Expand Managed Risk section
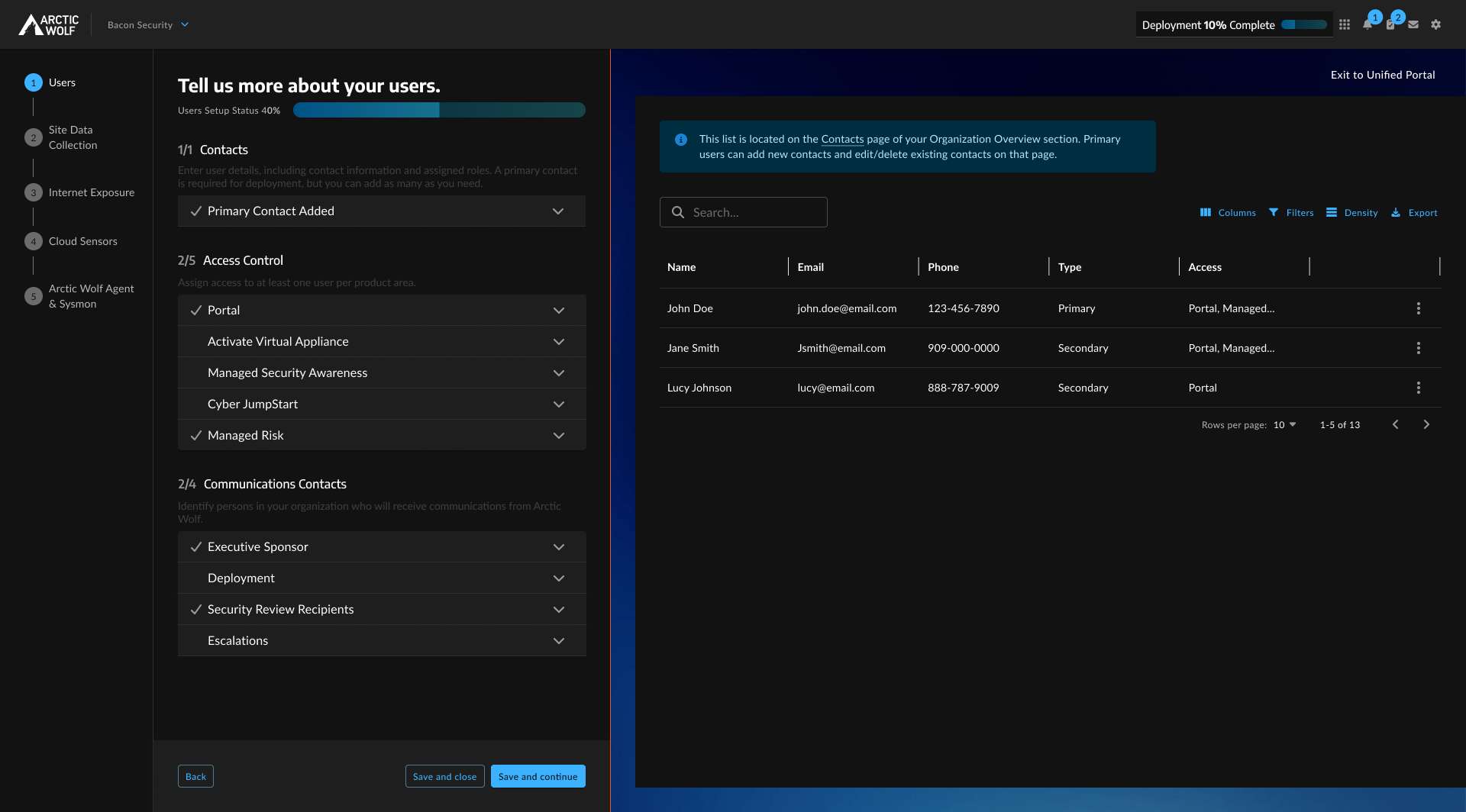 click(x=382, y=435)
